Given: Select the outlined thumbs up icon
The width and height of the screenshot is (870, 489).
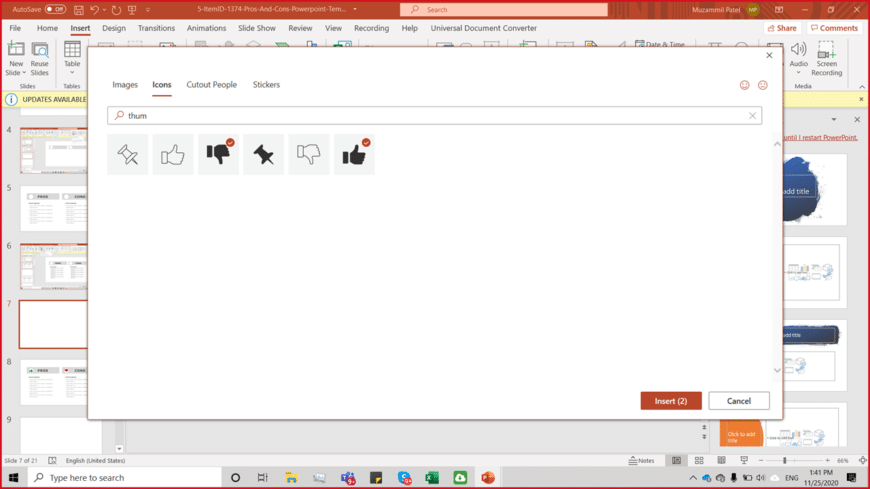Looking at the screenshot, I should click(173, 154).
